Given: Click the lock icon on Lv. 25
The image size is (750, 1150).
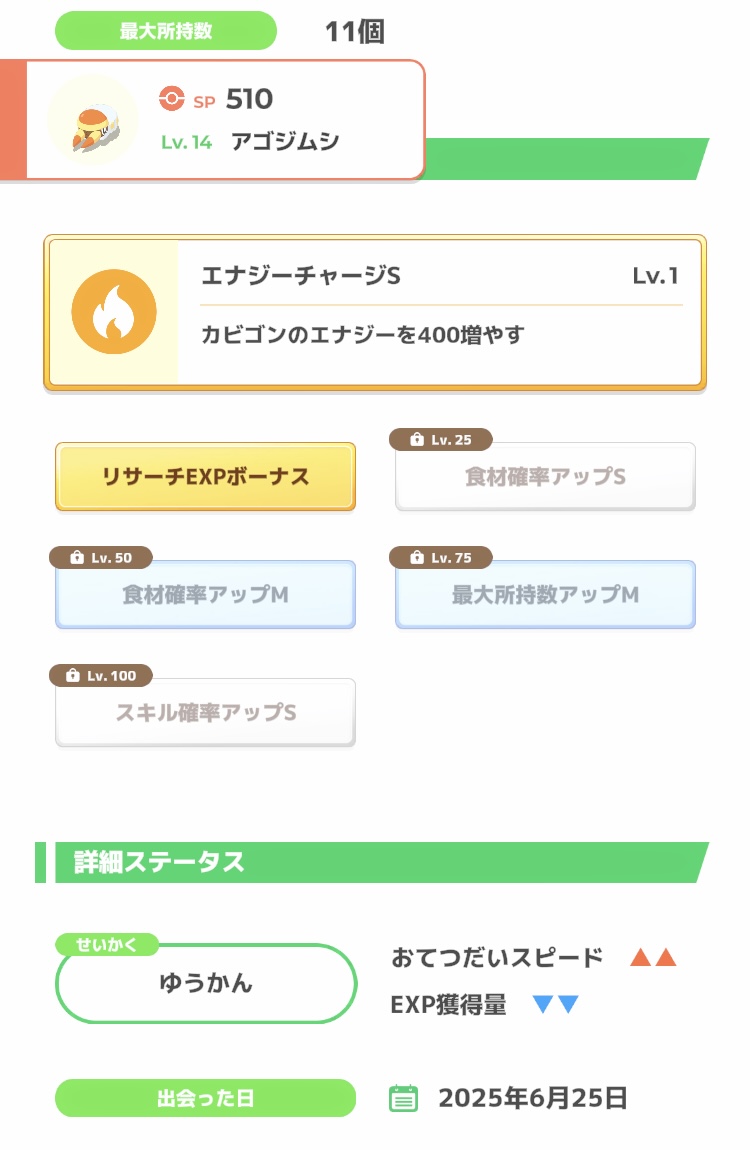Looking at the screenshot, I should (x=418, y=440).
